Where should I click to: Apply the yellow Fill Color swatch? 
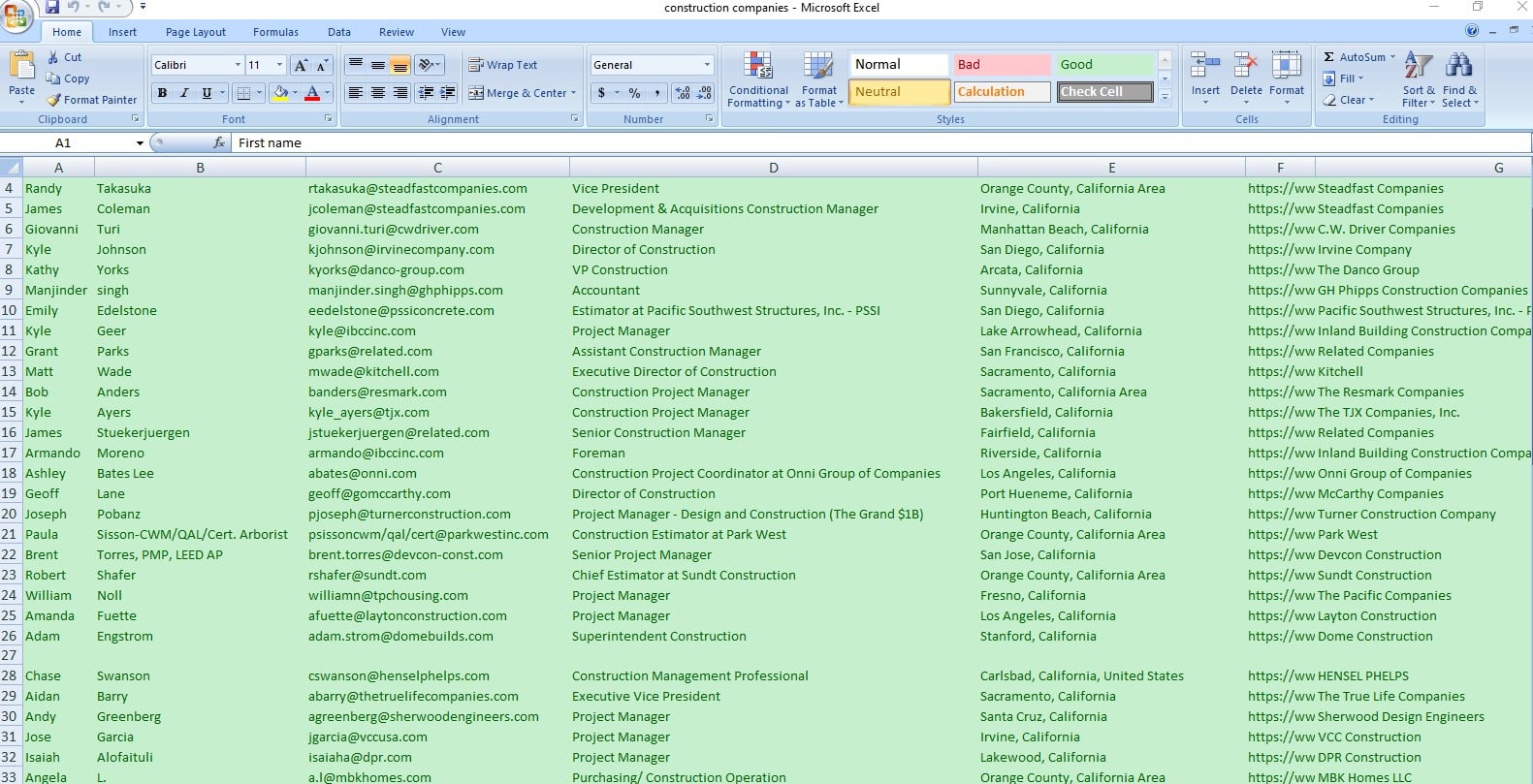coord(280,93)
